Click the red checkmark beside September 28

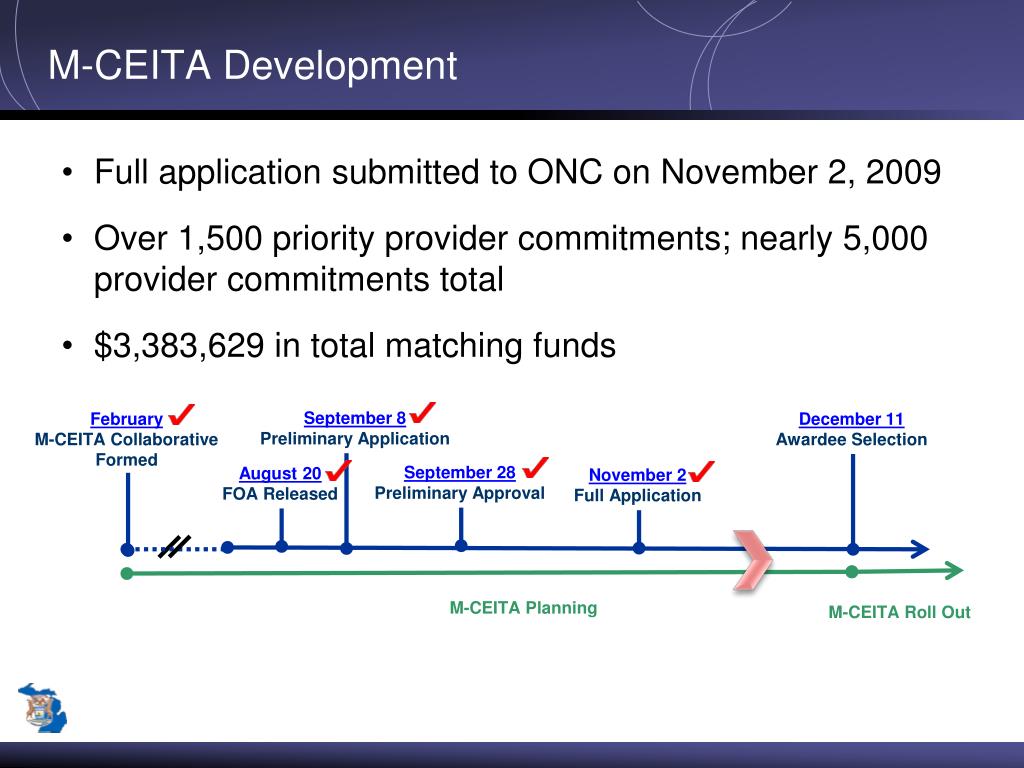[x=536, y=468]
